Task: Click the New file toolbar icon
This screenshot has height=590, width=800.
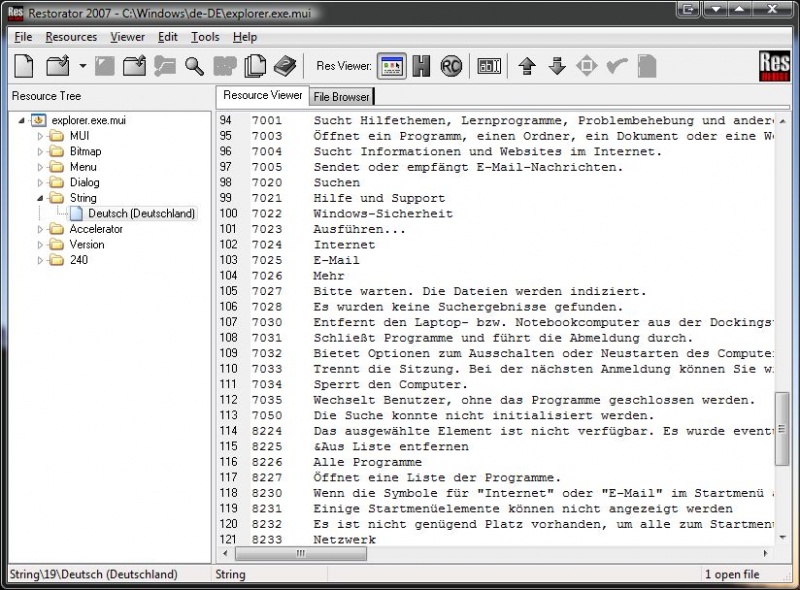Action: click(24, 66)
